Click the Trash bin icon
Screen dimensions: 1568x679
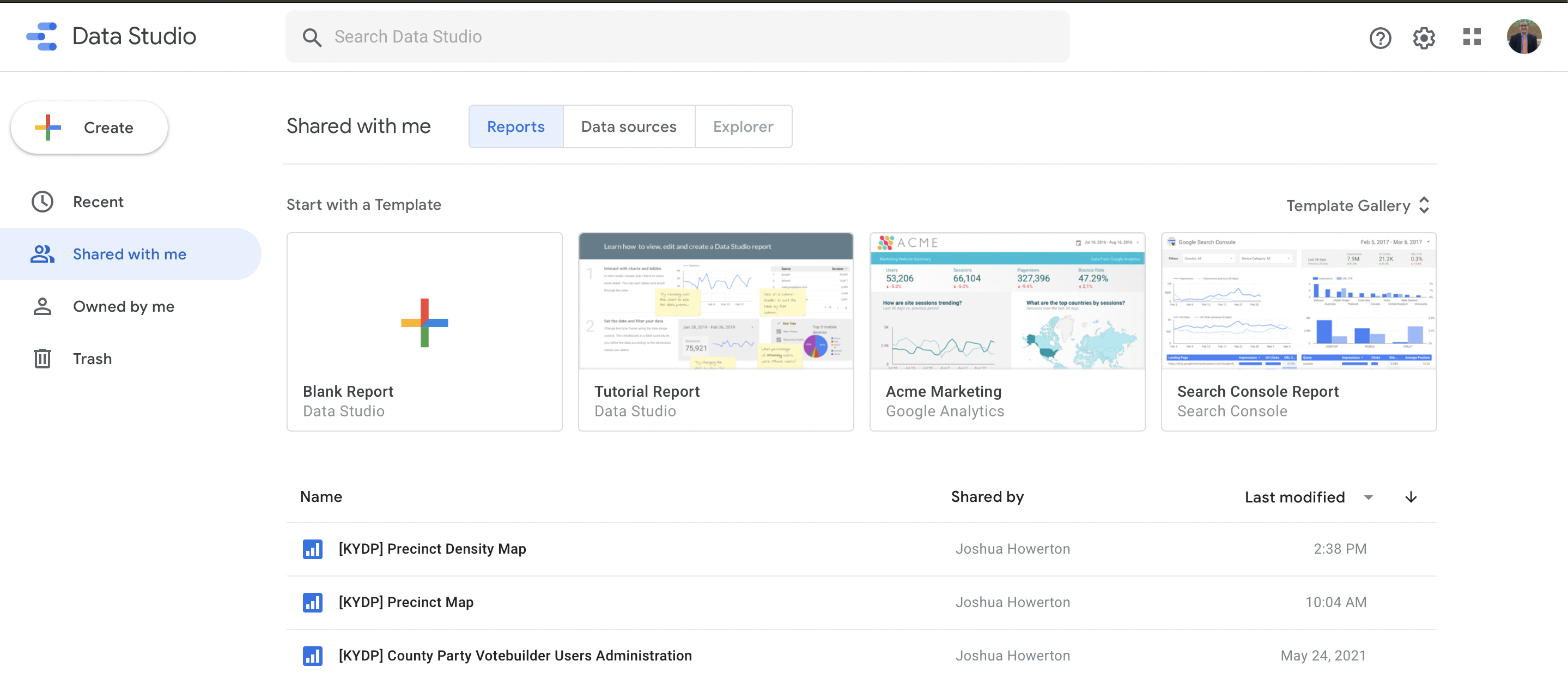tap(42, 359)
